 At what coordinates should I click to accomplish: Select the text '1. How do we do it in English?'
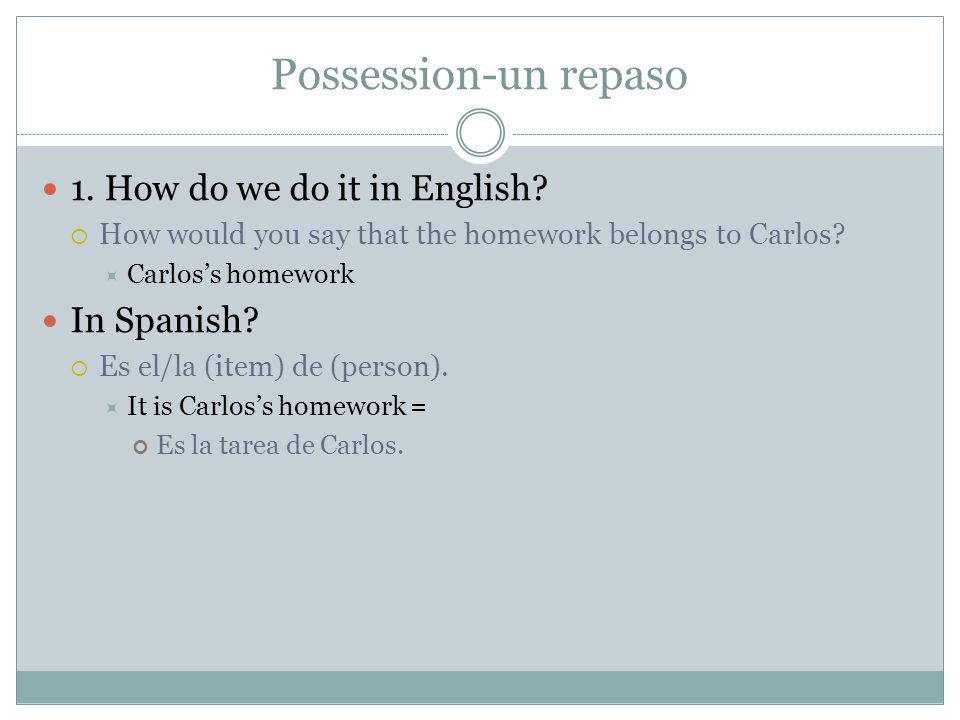[309, 188]
